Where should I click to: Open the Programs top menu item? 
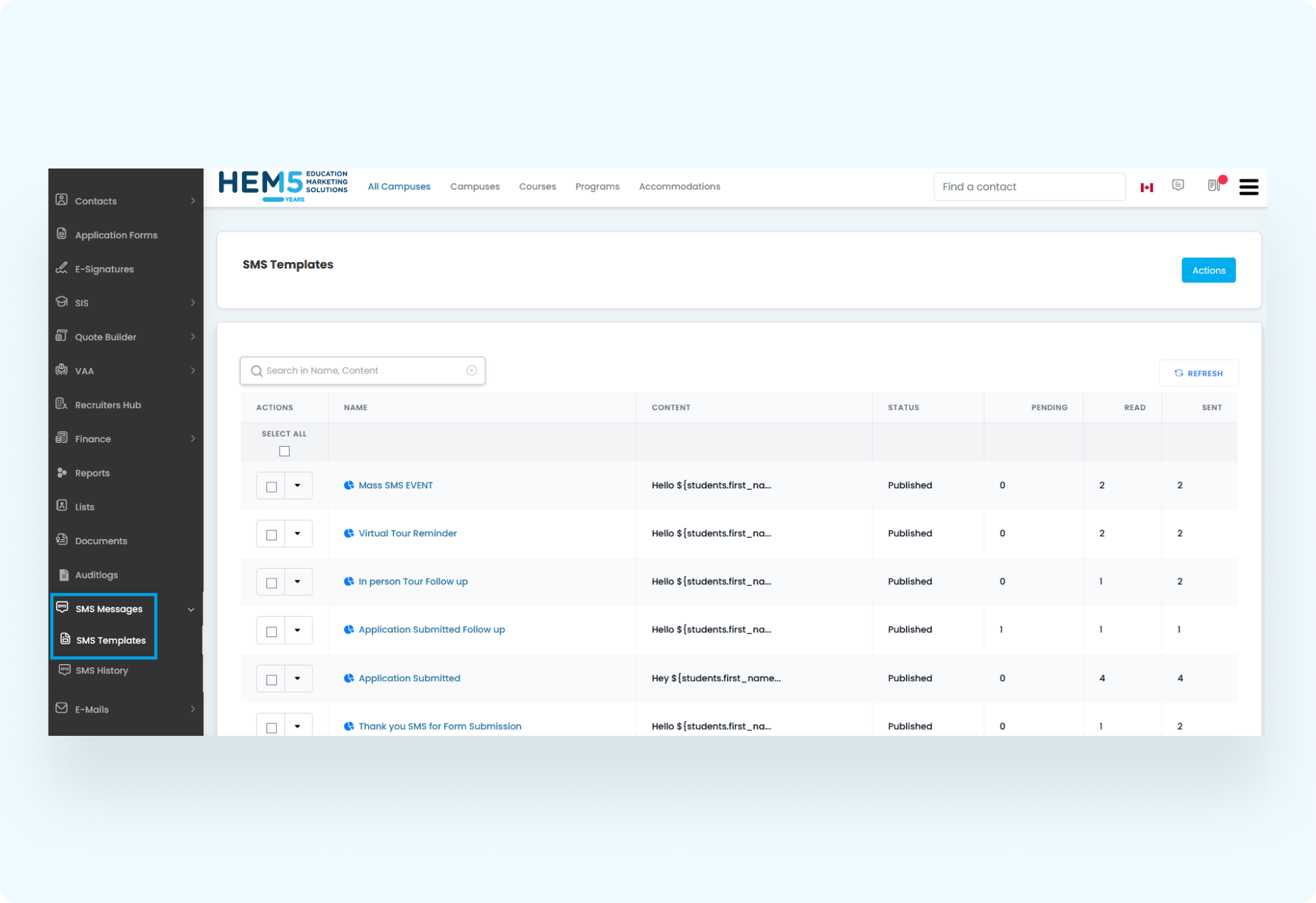[x=597, y=186]
